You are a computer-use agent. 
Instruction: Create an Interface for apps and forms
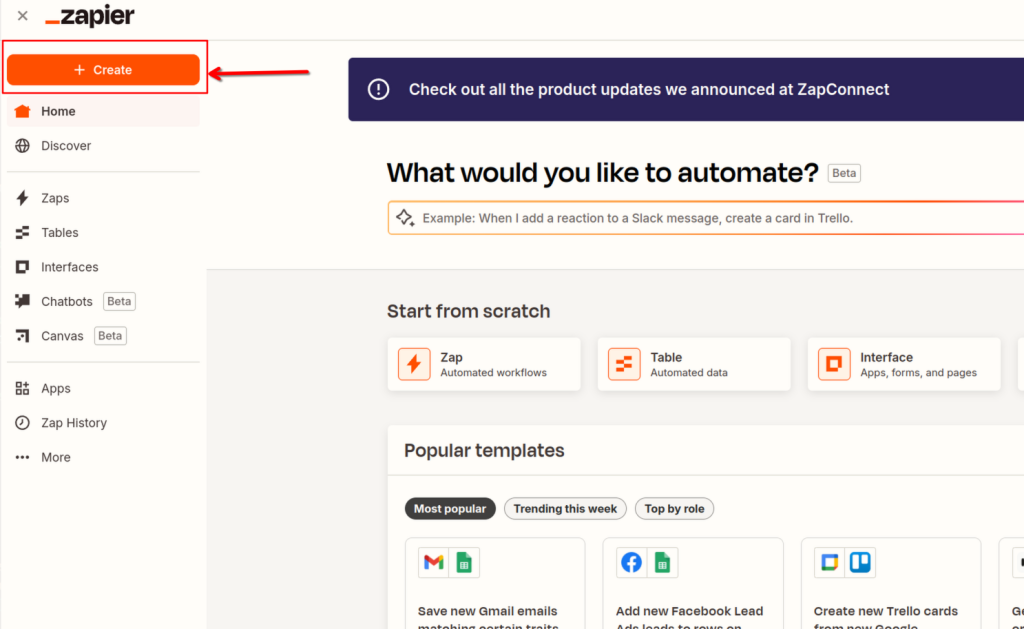pos(904,364)
